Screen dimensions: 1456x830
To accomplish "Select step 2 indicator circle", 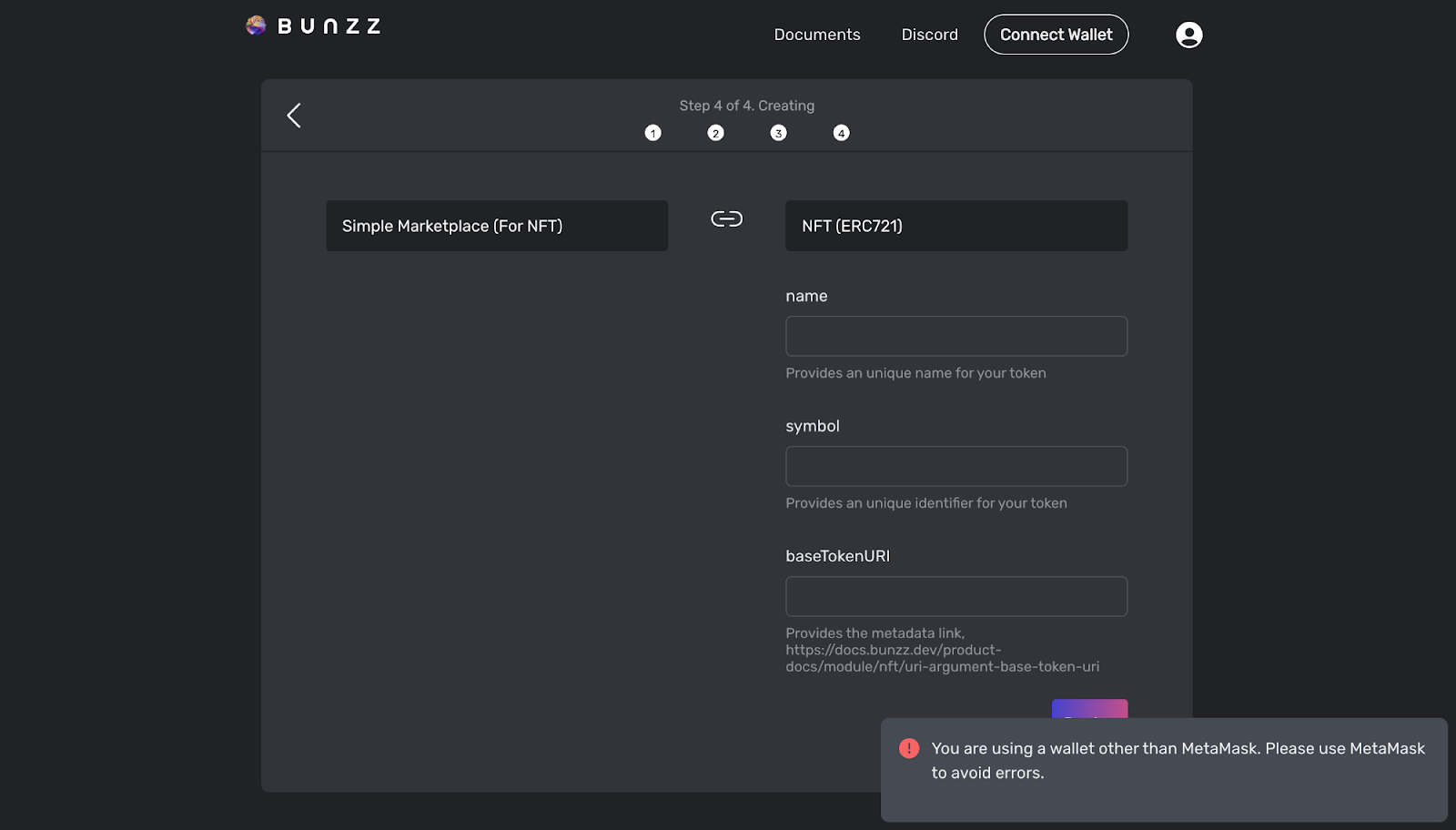I will [715, 132].
